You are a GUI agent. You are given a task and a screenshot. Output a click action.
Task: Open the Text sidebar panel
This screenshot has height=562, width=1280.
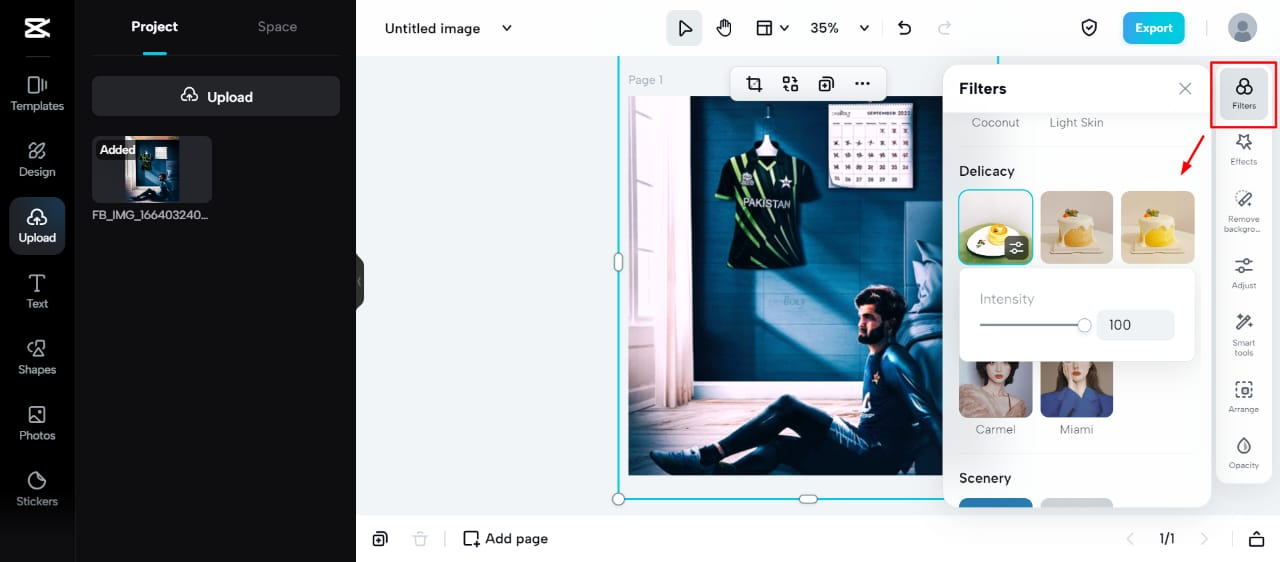pyautogui.click(x=37, y=291)
